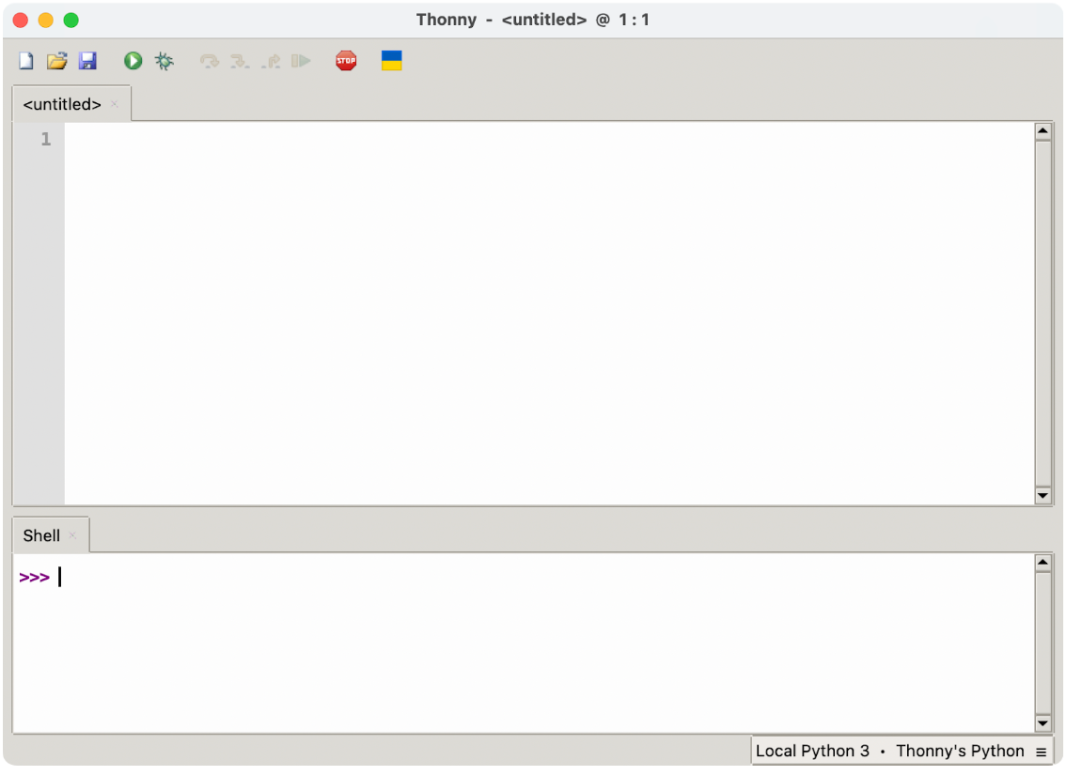Stop the backend with red STOP icon
This screenshot has width=1065, height=771.
point(346,61)
